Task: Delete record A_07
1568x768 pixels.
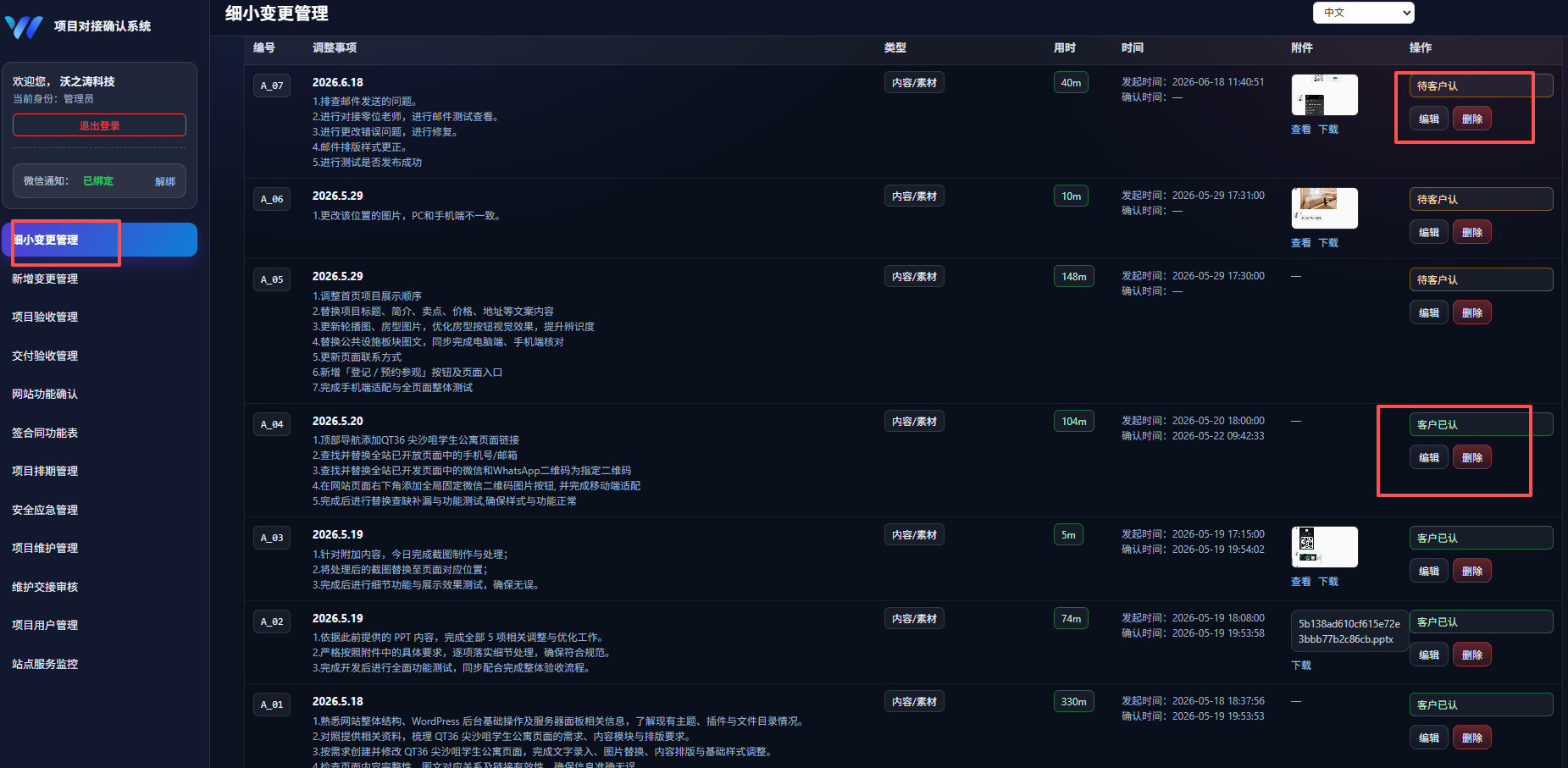Action: (1472, 119)
